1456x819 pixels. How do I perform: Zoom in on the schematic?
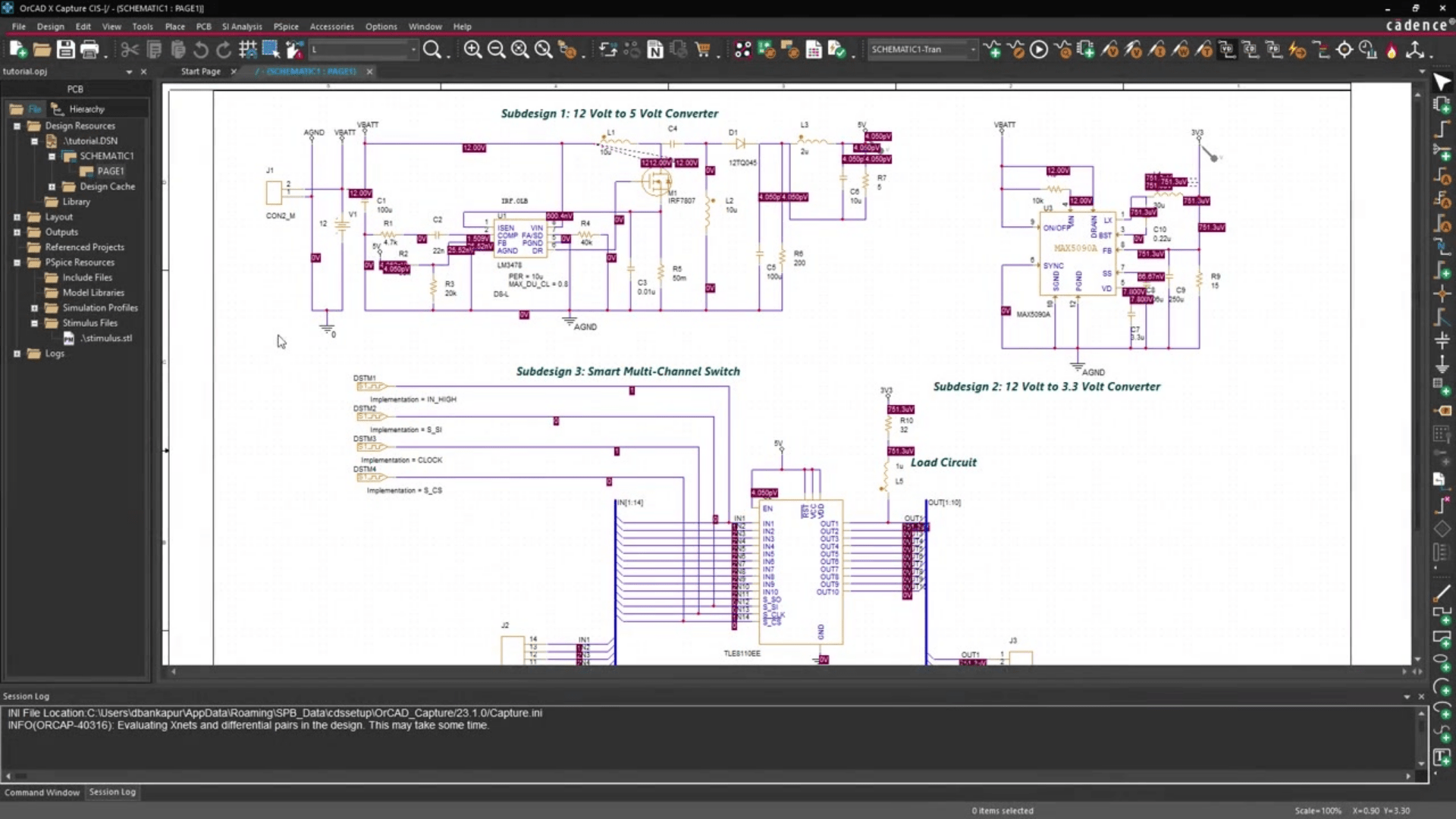click(x=472, y=50)
